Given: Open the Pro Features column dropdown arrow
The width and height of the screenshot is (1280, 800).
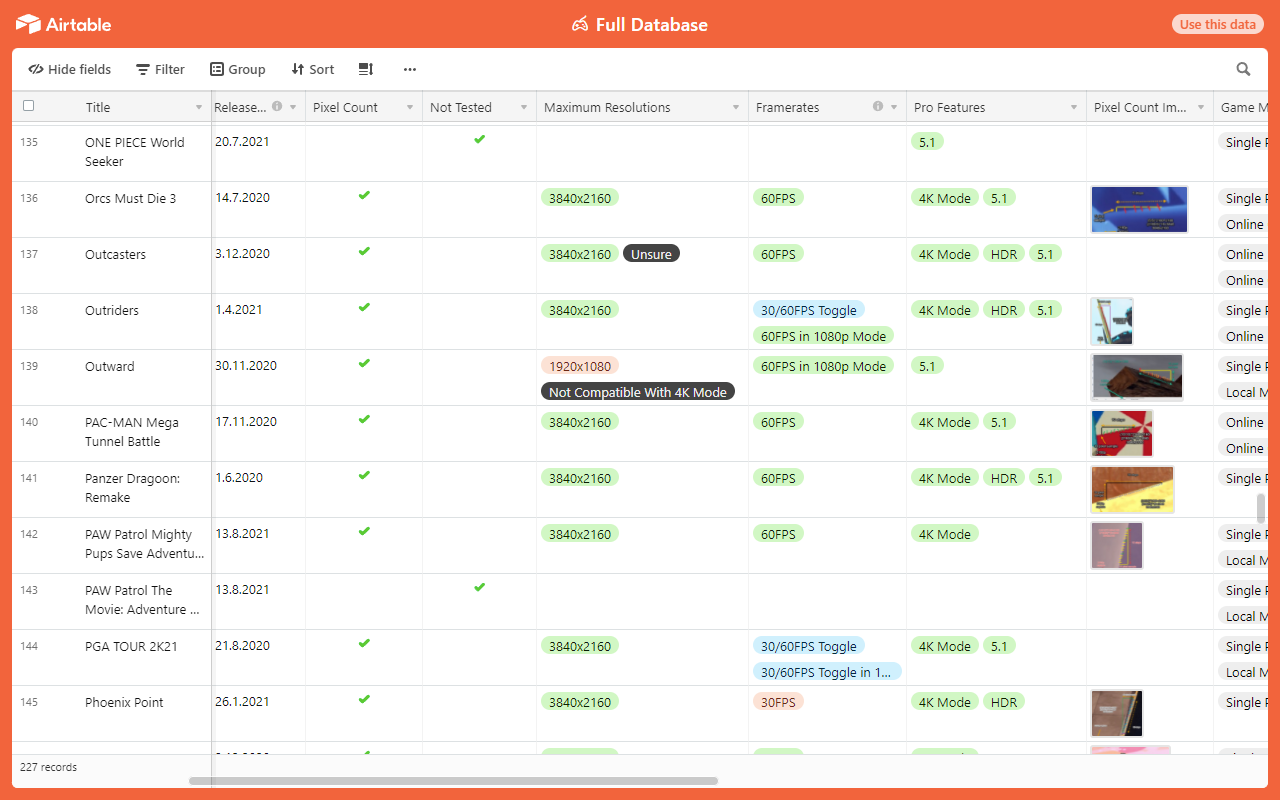Looking at the screenshot, I should [x=1074, y=107].
